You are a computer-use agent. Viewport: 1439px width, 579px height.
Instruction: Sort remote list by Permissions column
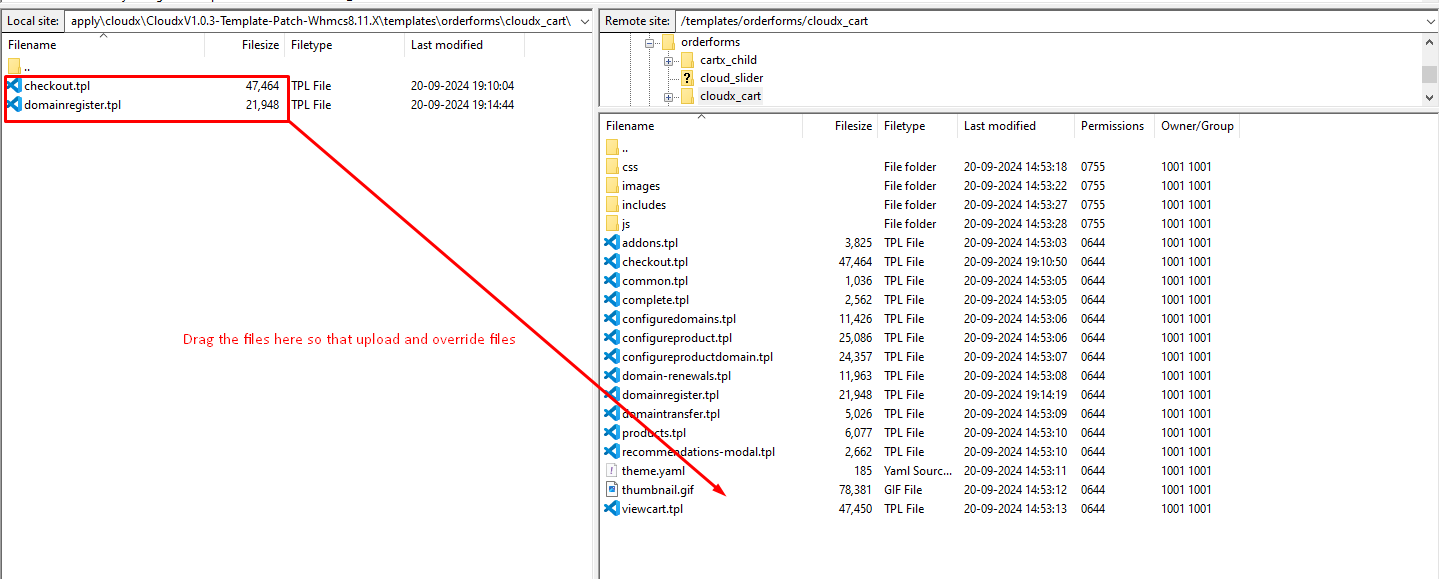point(1111,126)
